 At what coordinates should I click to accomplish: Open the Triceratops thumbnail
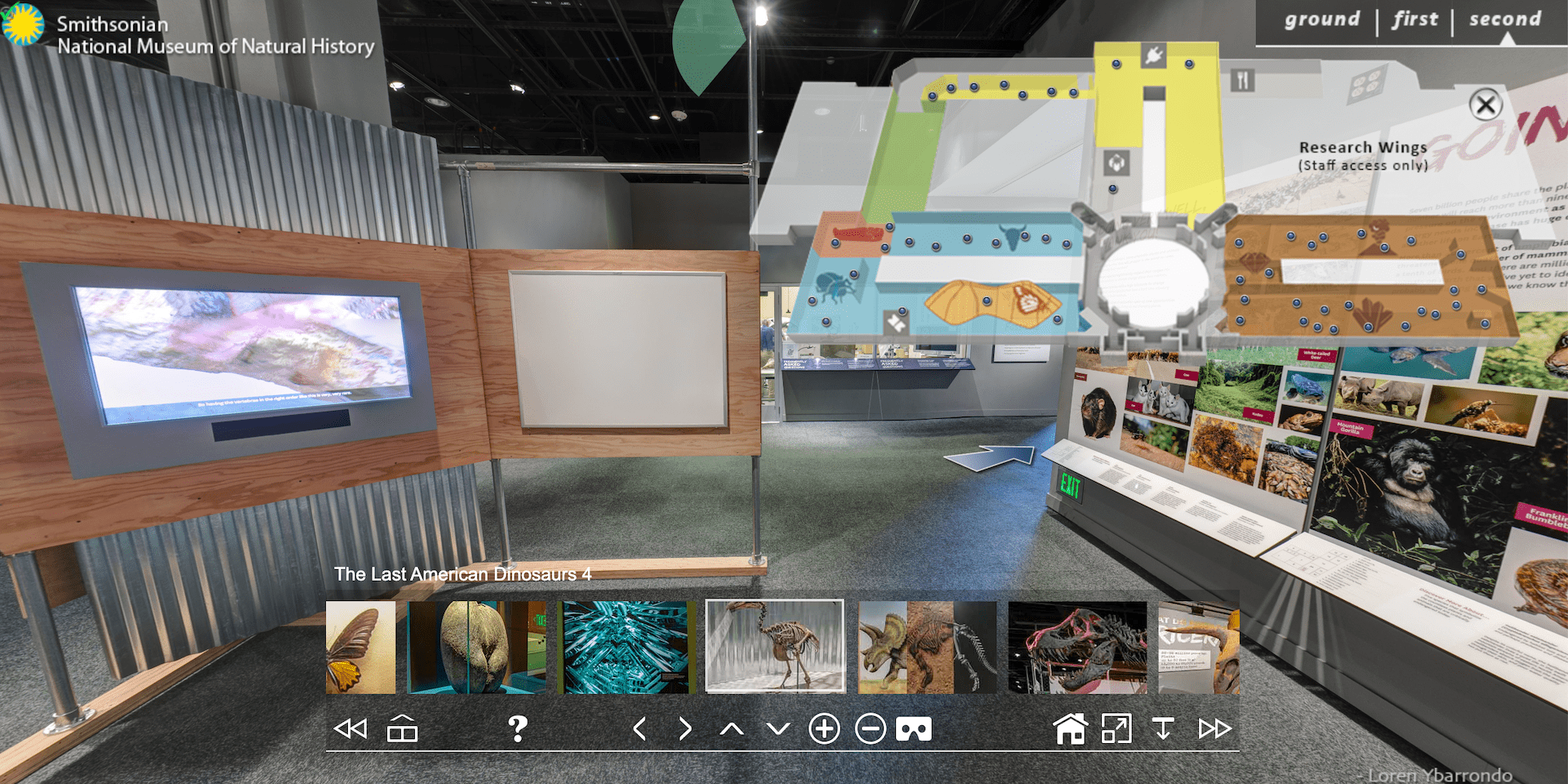click(x=927, y=648)
